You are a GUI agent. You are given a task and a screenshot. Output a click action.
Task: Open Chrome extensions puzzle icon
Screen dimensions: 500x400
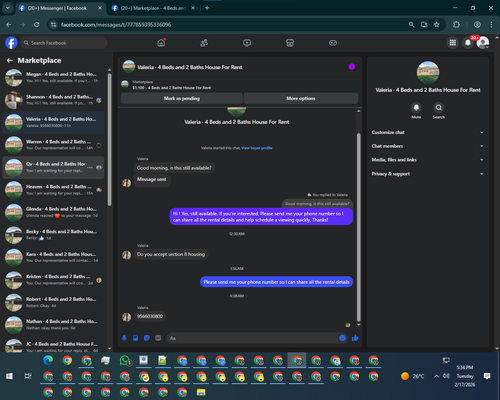(456, 25)
